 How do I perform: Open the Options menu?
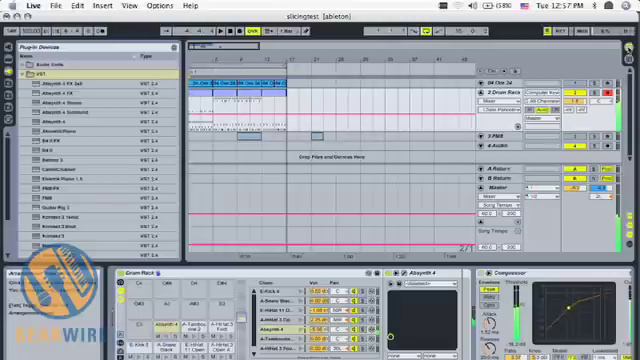160,6
